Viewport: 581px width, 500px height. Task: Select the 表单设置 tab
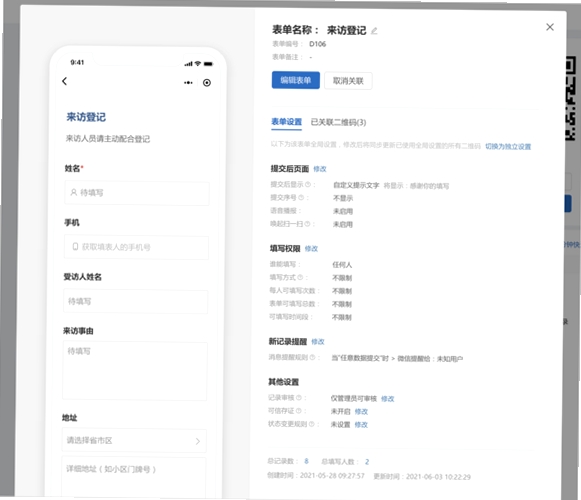tap(286, 122)
